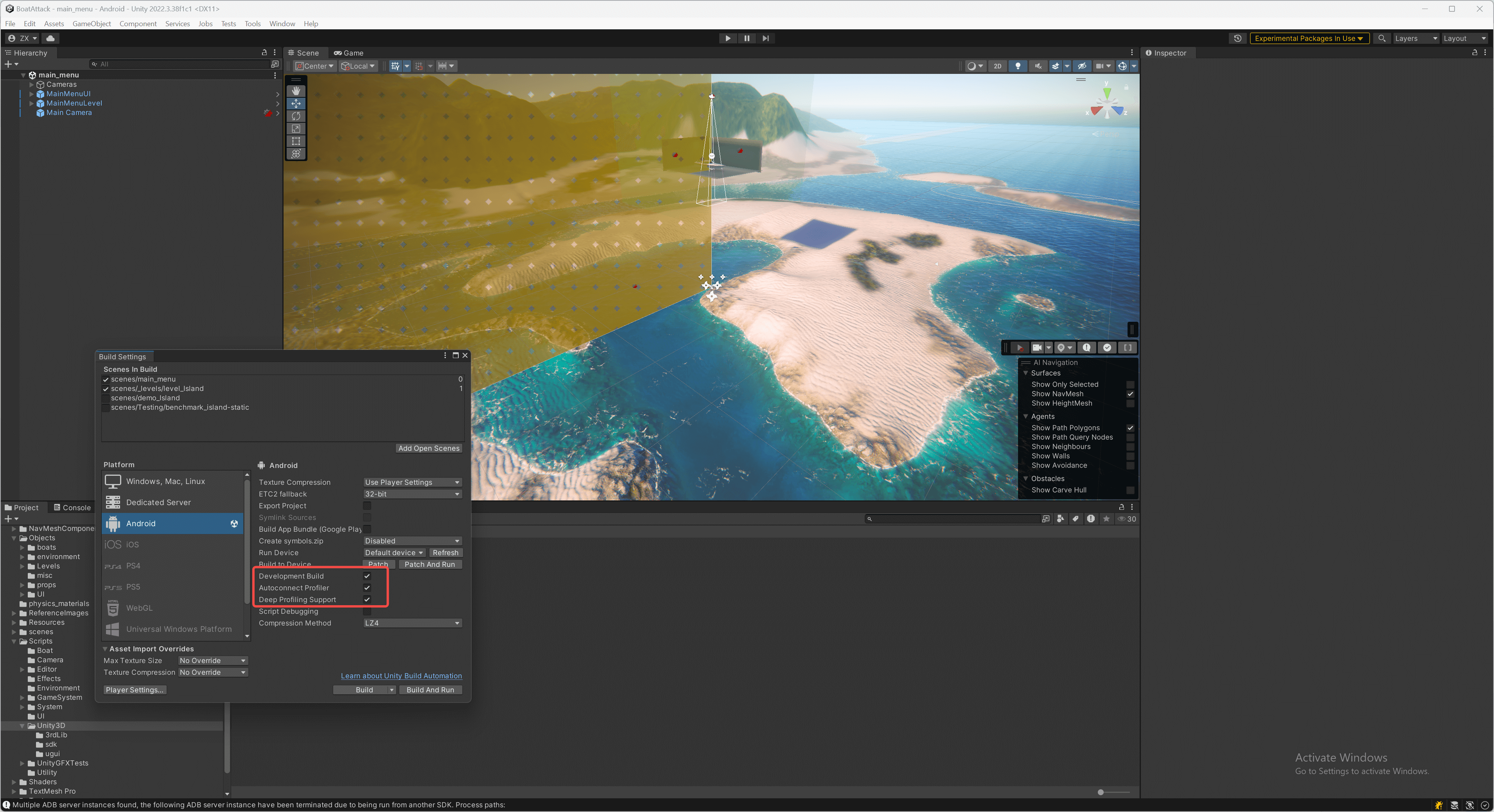The width and height of the screenshot is (1494, 812).
Task: Toggle 2D view mode
Action: (997, 66)
